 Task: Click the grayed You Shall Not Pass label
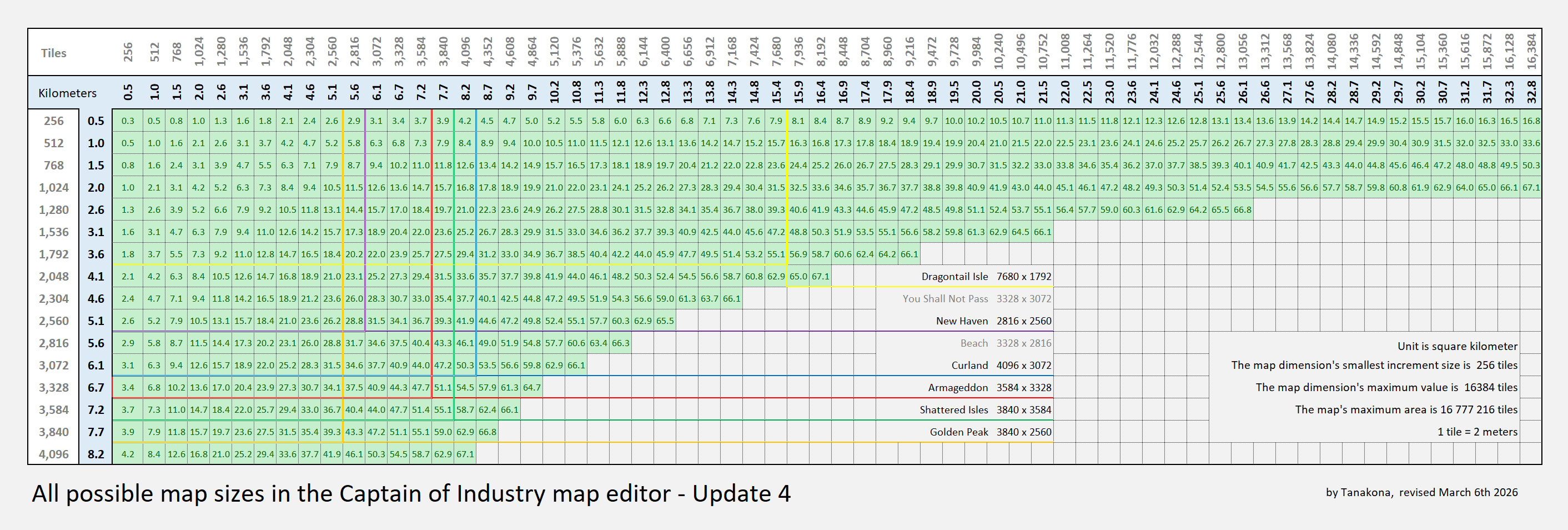pyautogui.click(x=944, y=298)
